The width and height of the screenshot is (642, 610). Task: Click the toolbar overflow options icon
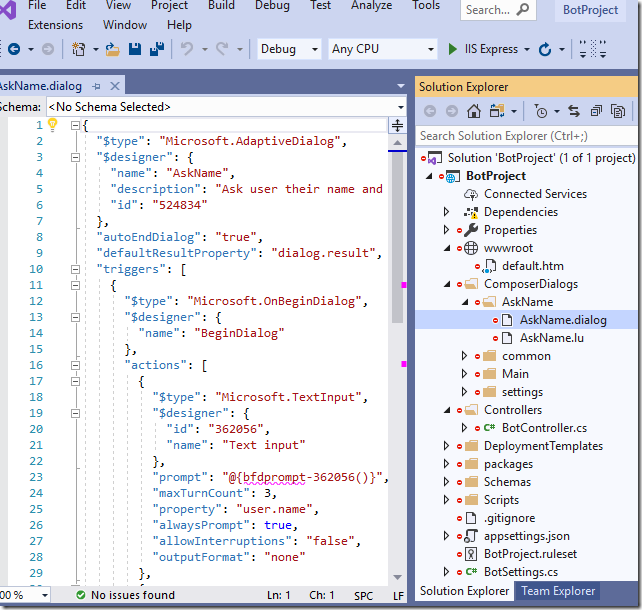tap(592, 49)
